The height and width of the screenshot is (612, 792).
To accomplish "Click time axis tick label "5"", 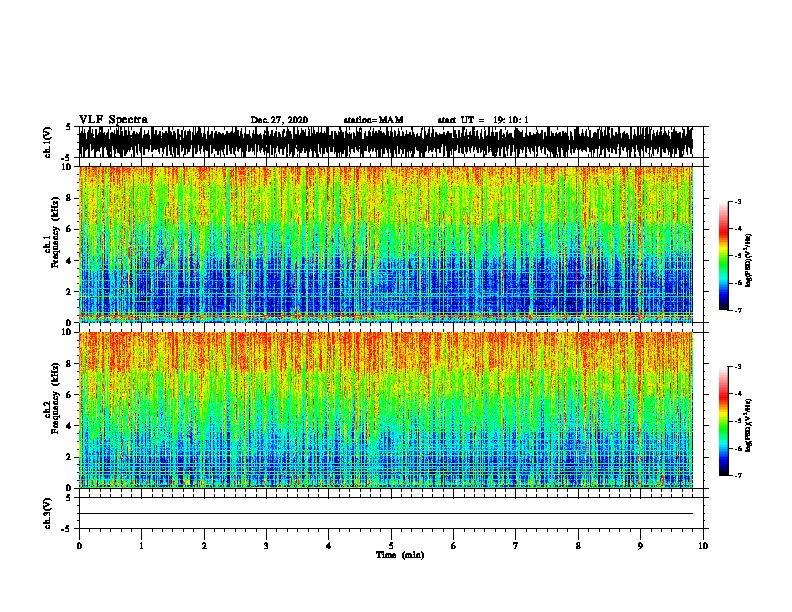I will [x=391, y=546].
